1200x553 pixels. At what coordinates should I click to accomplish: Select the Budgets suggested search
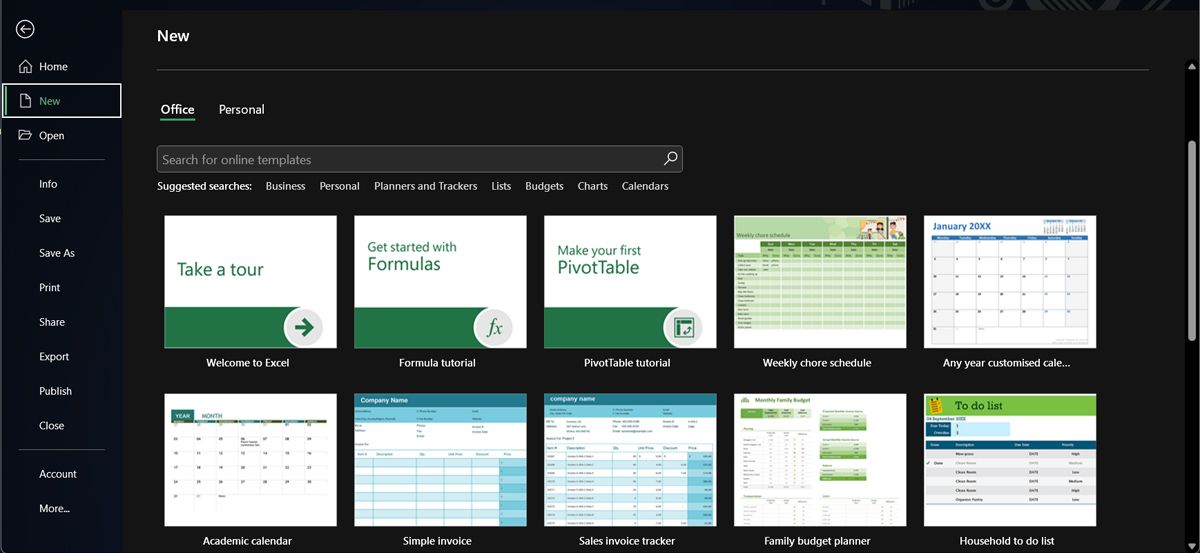pyautogui.click(x=544, y=186)
